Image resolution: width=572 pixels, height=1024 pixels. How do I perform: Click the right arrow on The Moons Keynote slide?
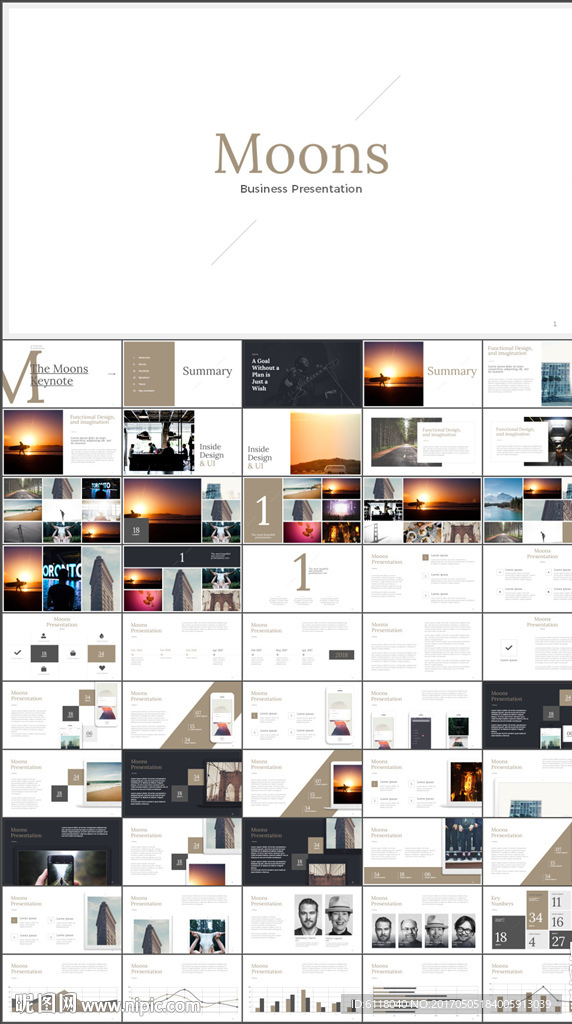[112, 374]
